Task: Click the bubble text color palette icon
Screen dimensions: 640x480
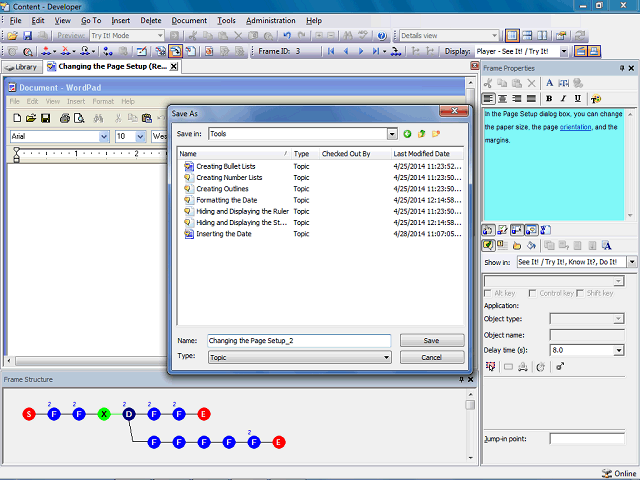Action: click(596, 99)
